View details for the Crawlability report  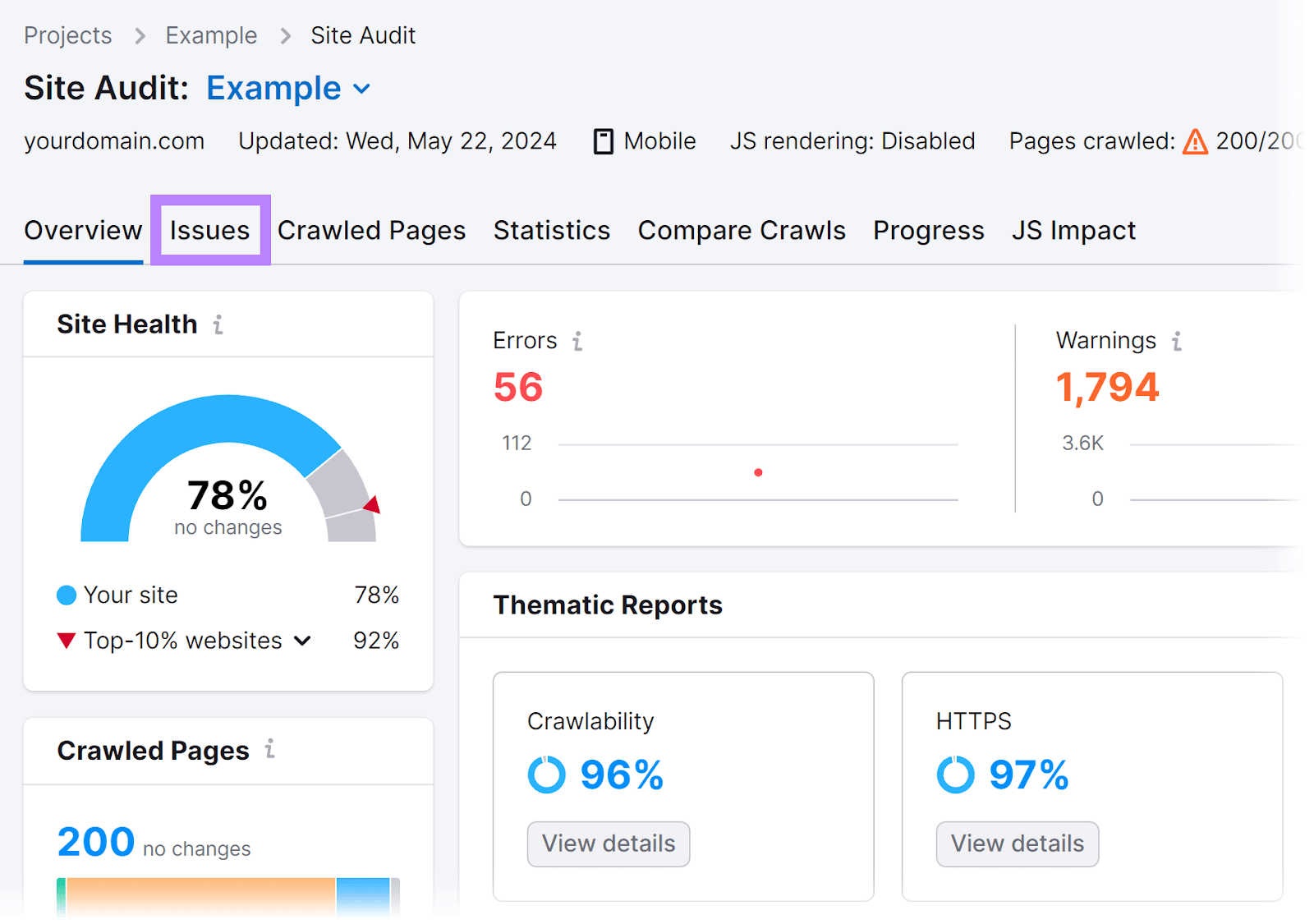tap(608, 844)
